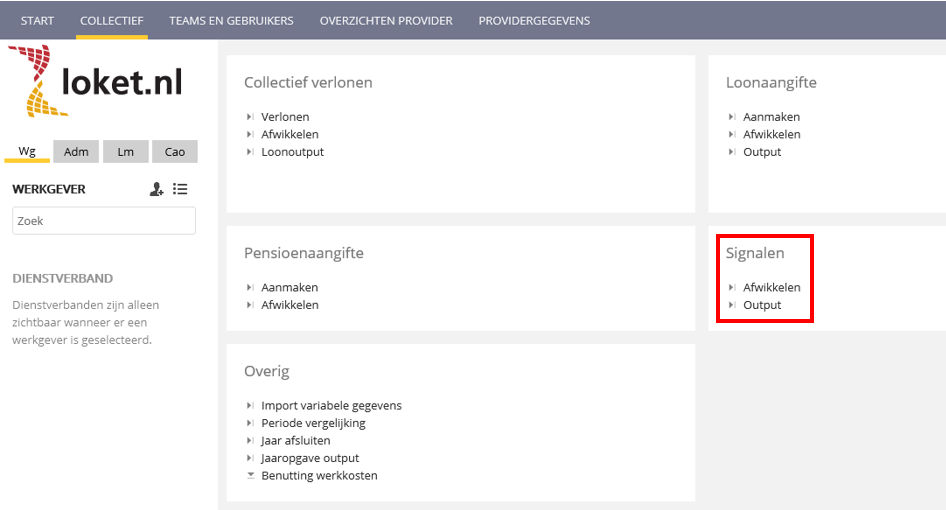The image size is (946, 510).
Task: Click Output under Signalen
Action: pos(762,305)
